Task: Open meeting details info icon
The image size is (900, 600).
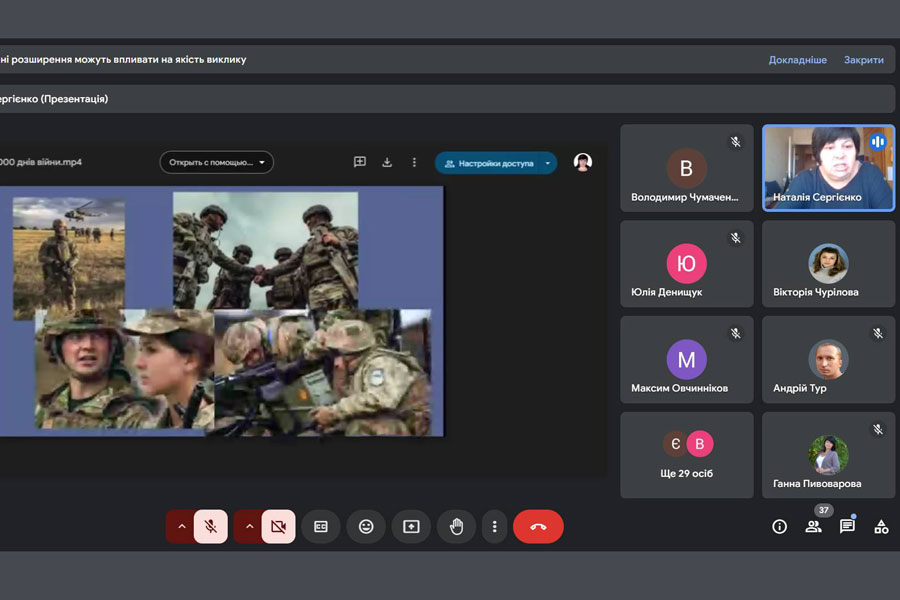Action: 779,526
